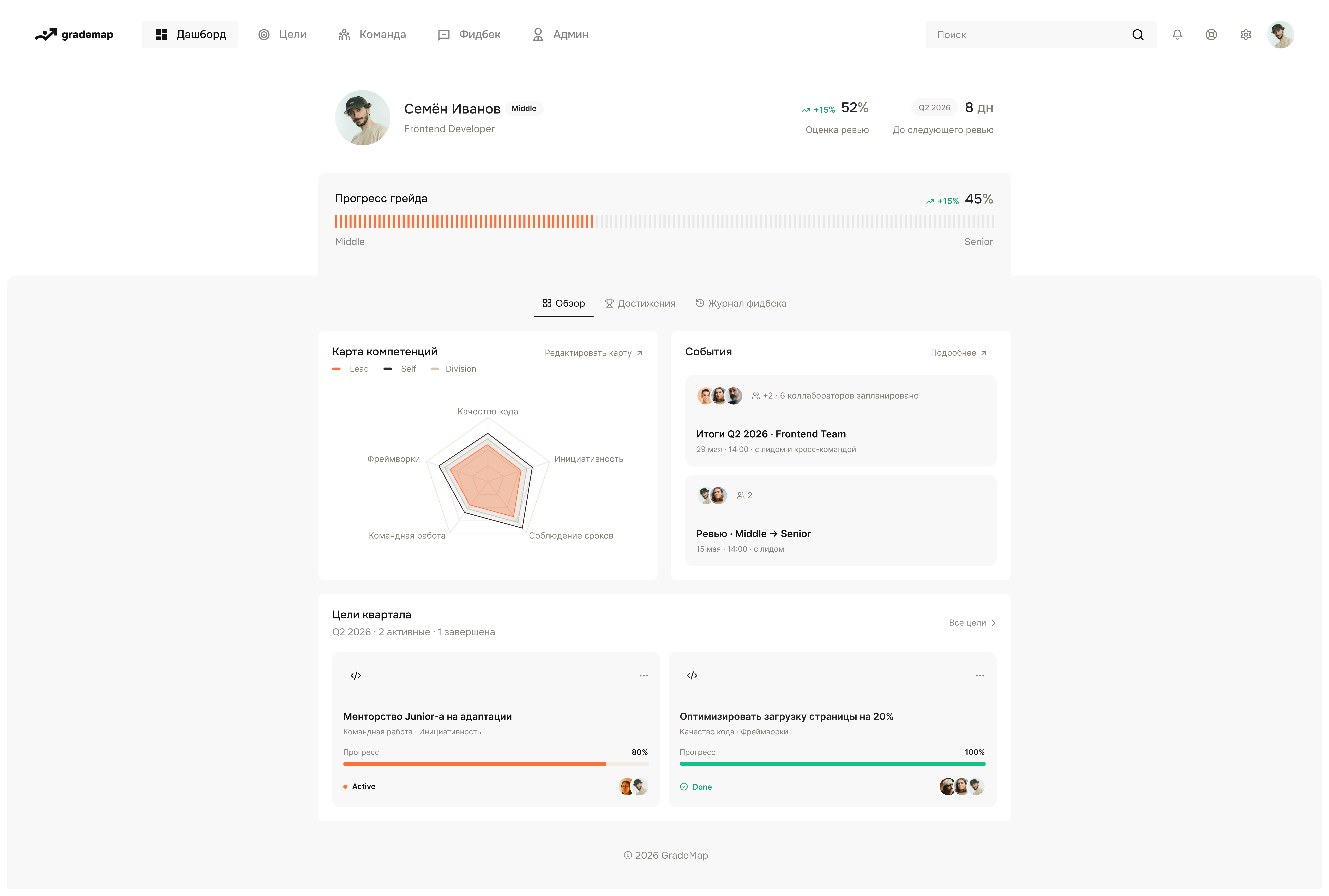This screenshot has width=1329, height=896.
Task: Click Редактировать карту link
Action: pyautogui.click(x=594, y=353)
